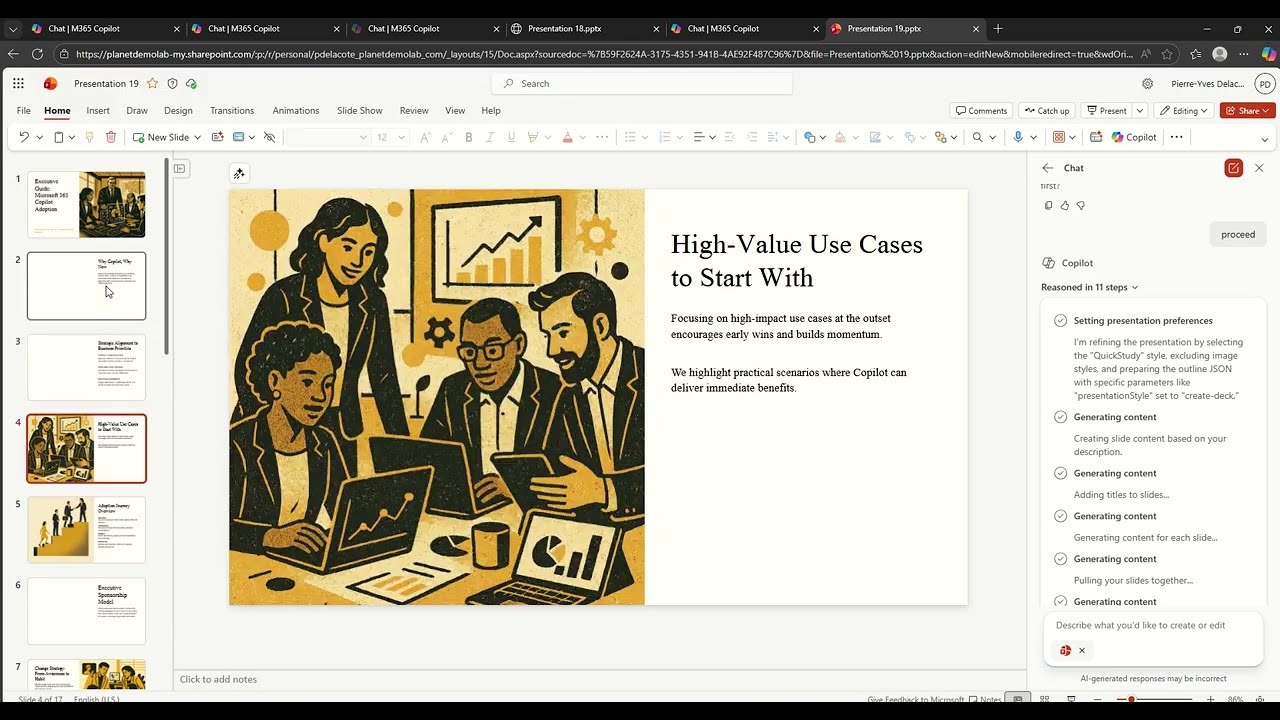Open the Comments button

pyautogui.click(x=981, y=111)
